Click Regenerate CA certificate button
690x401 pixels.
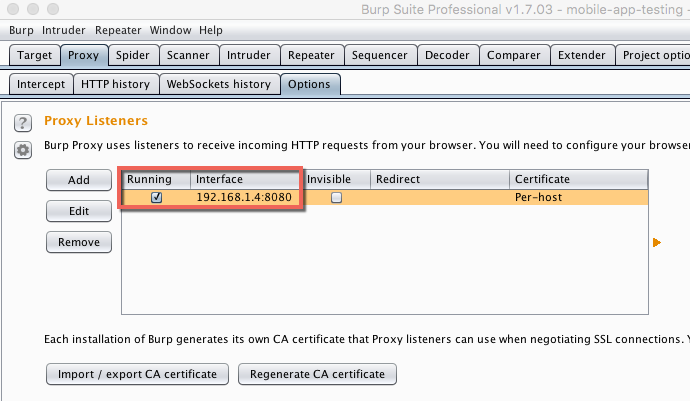pyautogui.click(x=317, y=374)
